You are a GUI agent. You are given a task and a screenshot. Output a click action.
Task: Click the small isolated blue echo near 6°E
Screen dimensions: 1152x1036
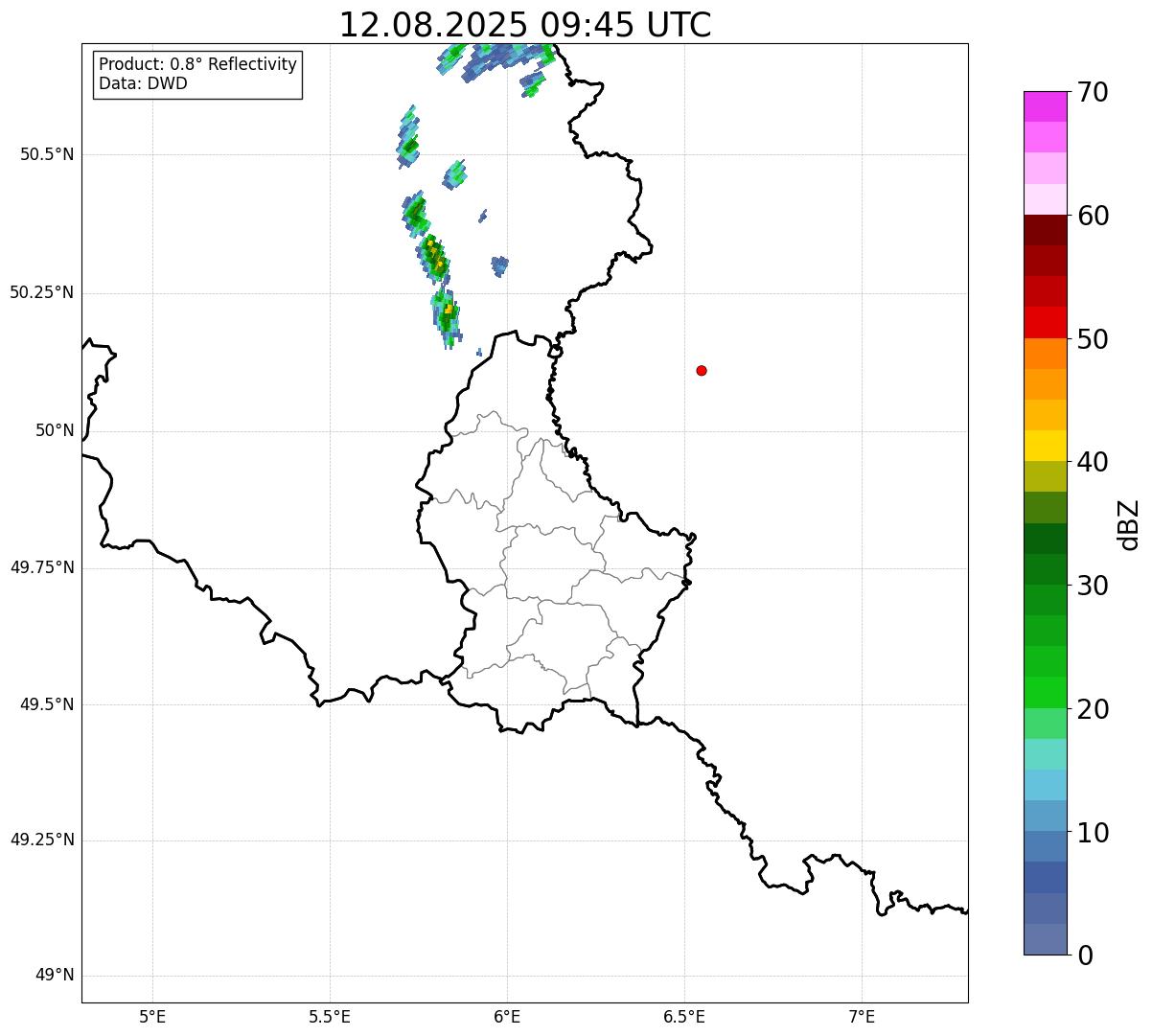click(x=499, y=265)
